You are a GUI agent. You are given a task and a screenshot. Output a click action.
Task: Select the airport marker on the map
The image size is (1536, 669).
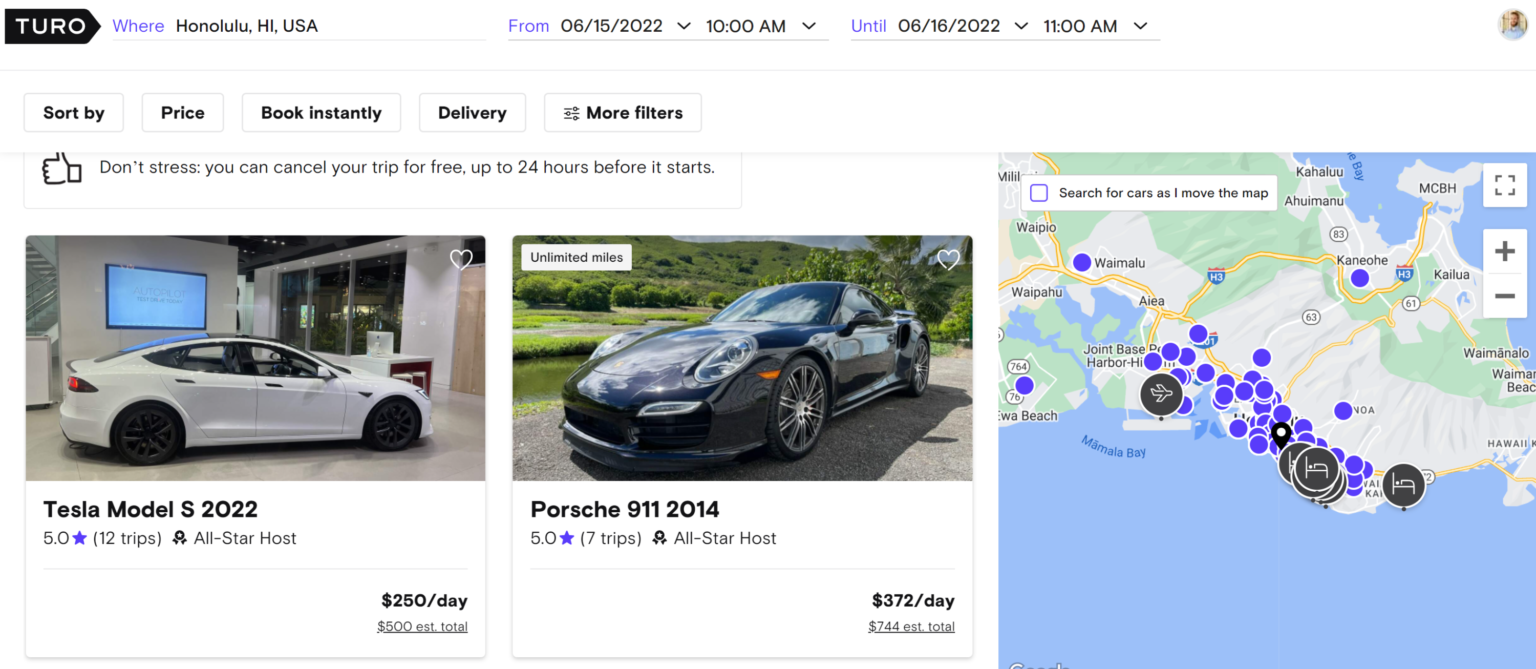pos(1161,394)
